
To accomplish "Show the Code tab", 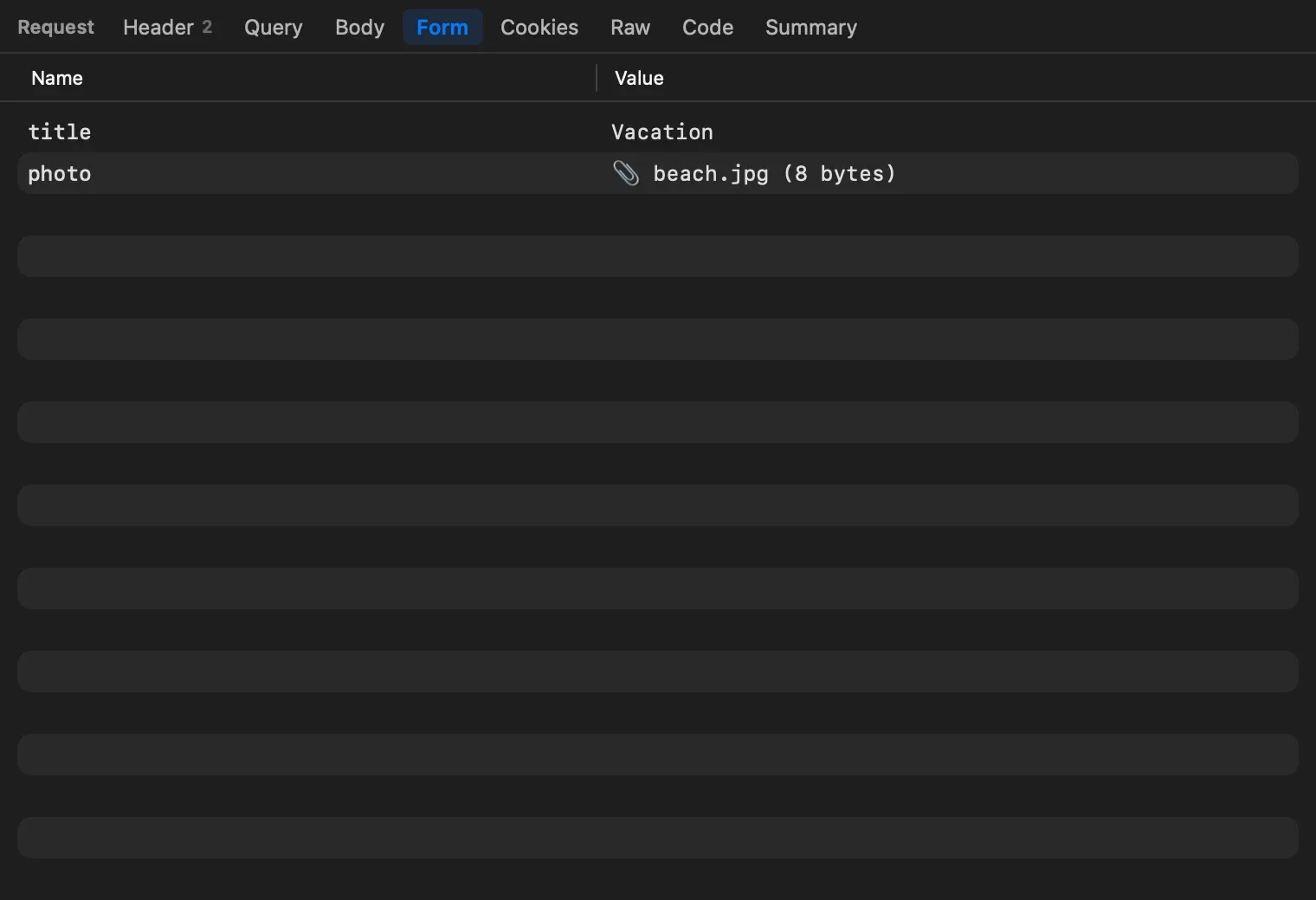I will pyautogui.click(x=707, y=28).
